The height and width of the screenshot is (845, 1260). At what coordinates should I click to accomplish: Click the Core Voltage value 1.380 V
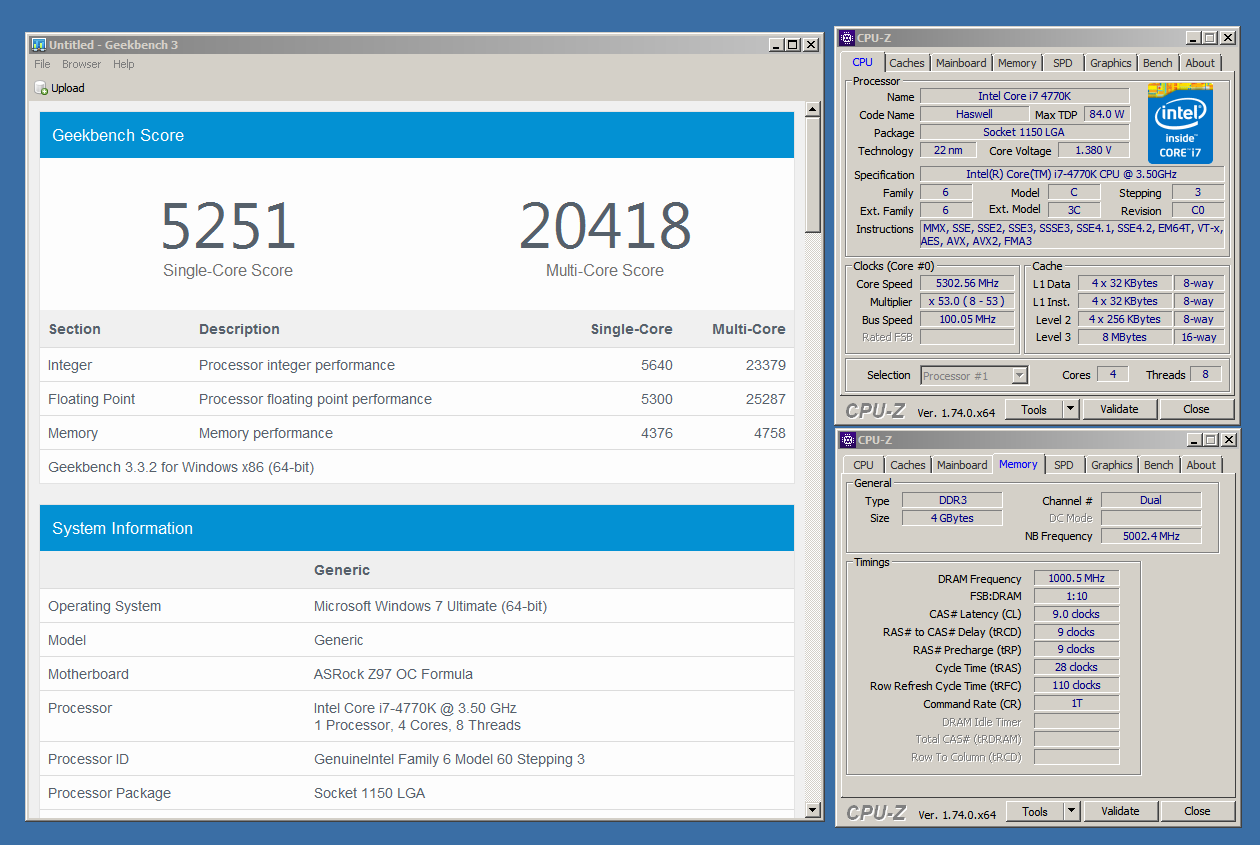click(1093, 151)
